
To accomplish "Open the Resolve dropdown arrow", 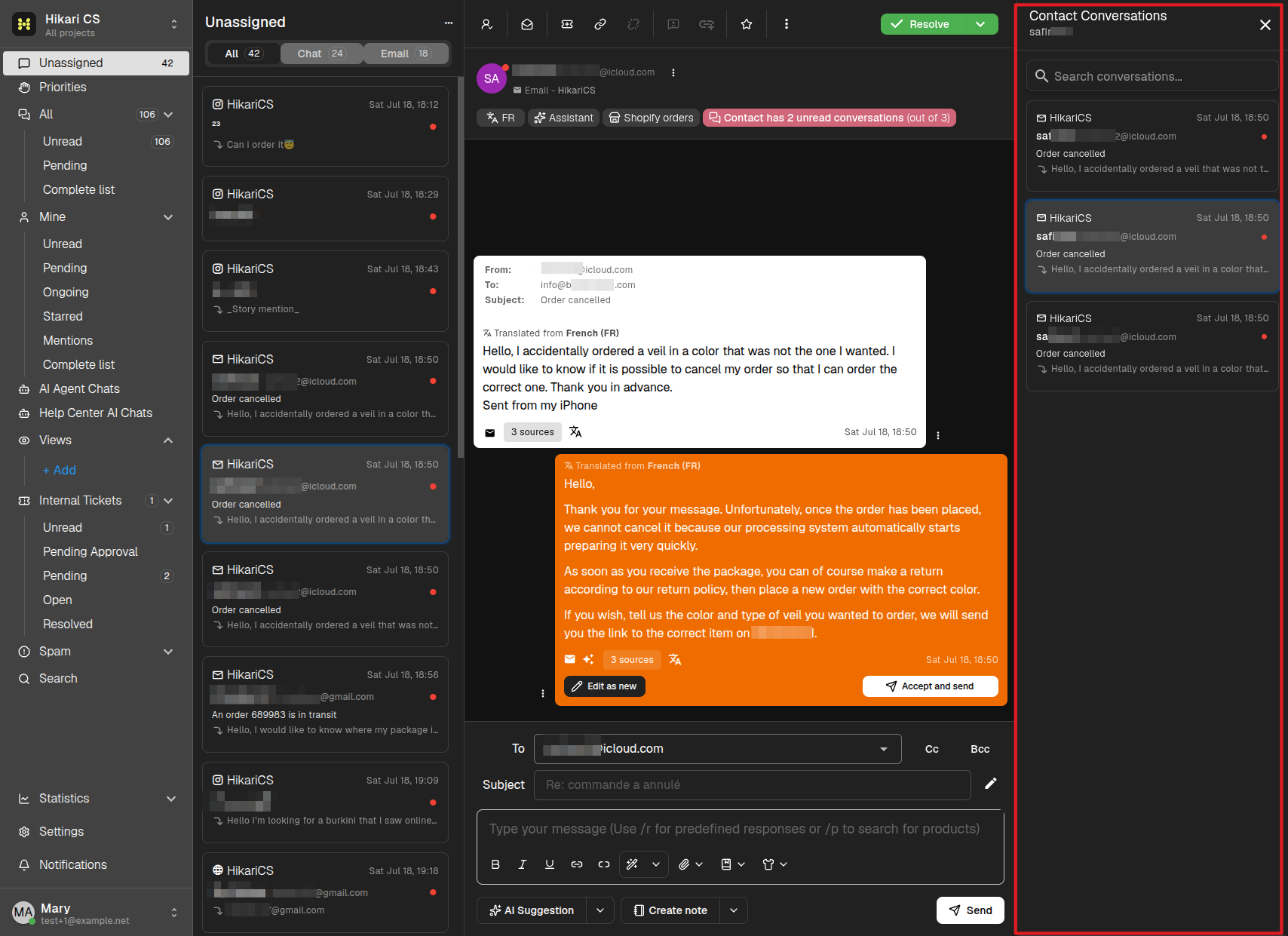I will [x=980, y=24].
